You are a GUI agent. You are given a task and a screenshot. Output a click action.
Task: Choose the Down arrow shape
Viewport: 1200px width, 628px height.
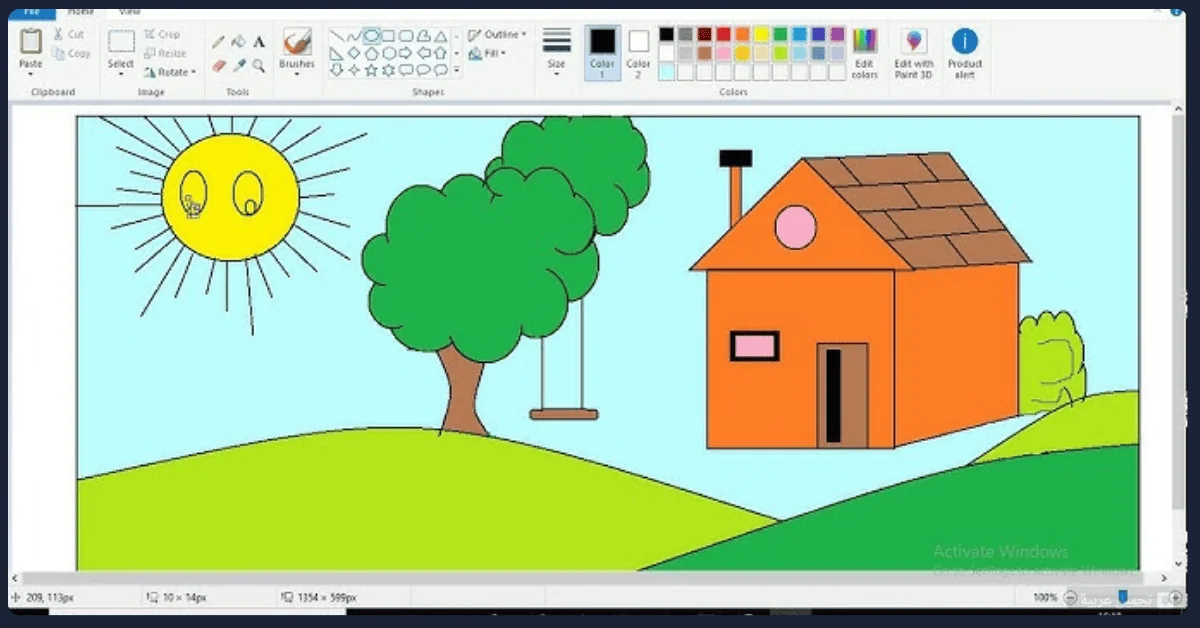click(337, 70)
